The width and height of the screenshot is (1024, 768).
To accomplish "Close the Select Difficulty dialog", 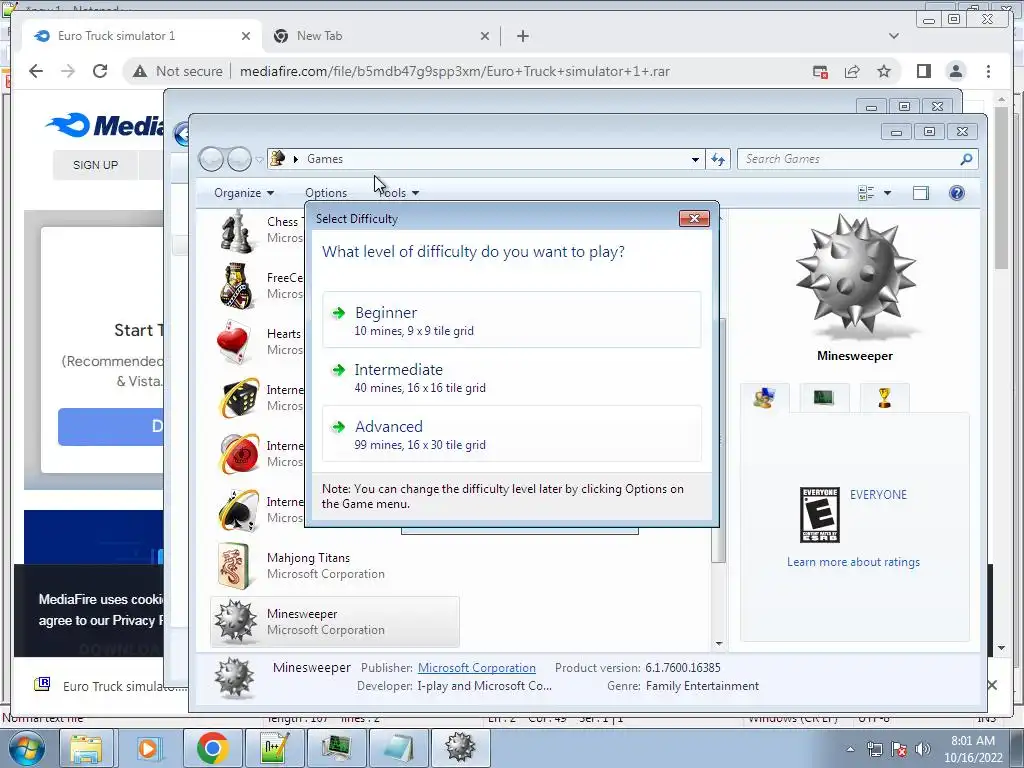I will [694, 219].
